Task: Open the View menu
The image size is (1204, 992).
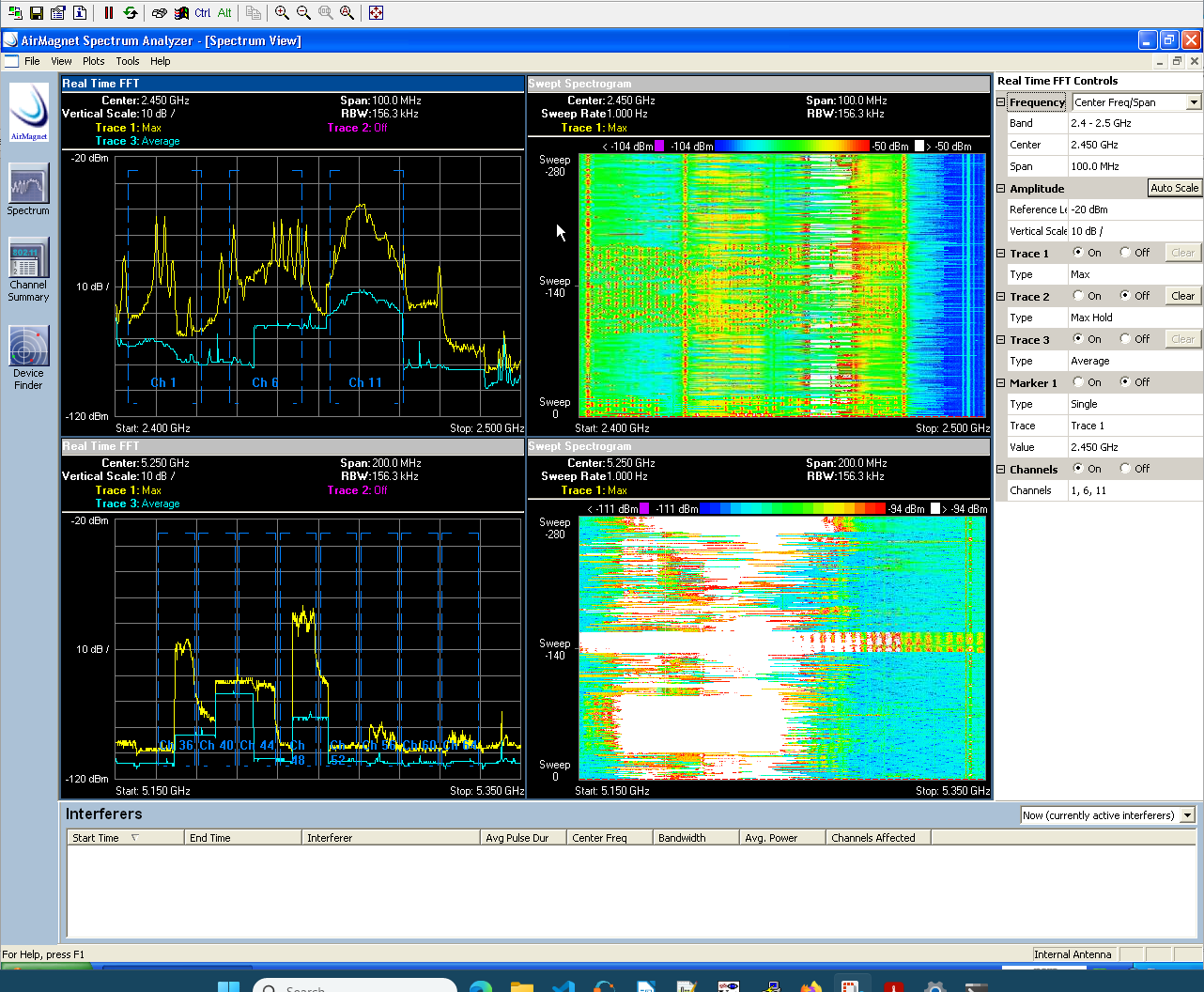Action: (61, 61)
